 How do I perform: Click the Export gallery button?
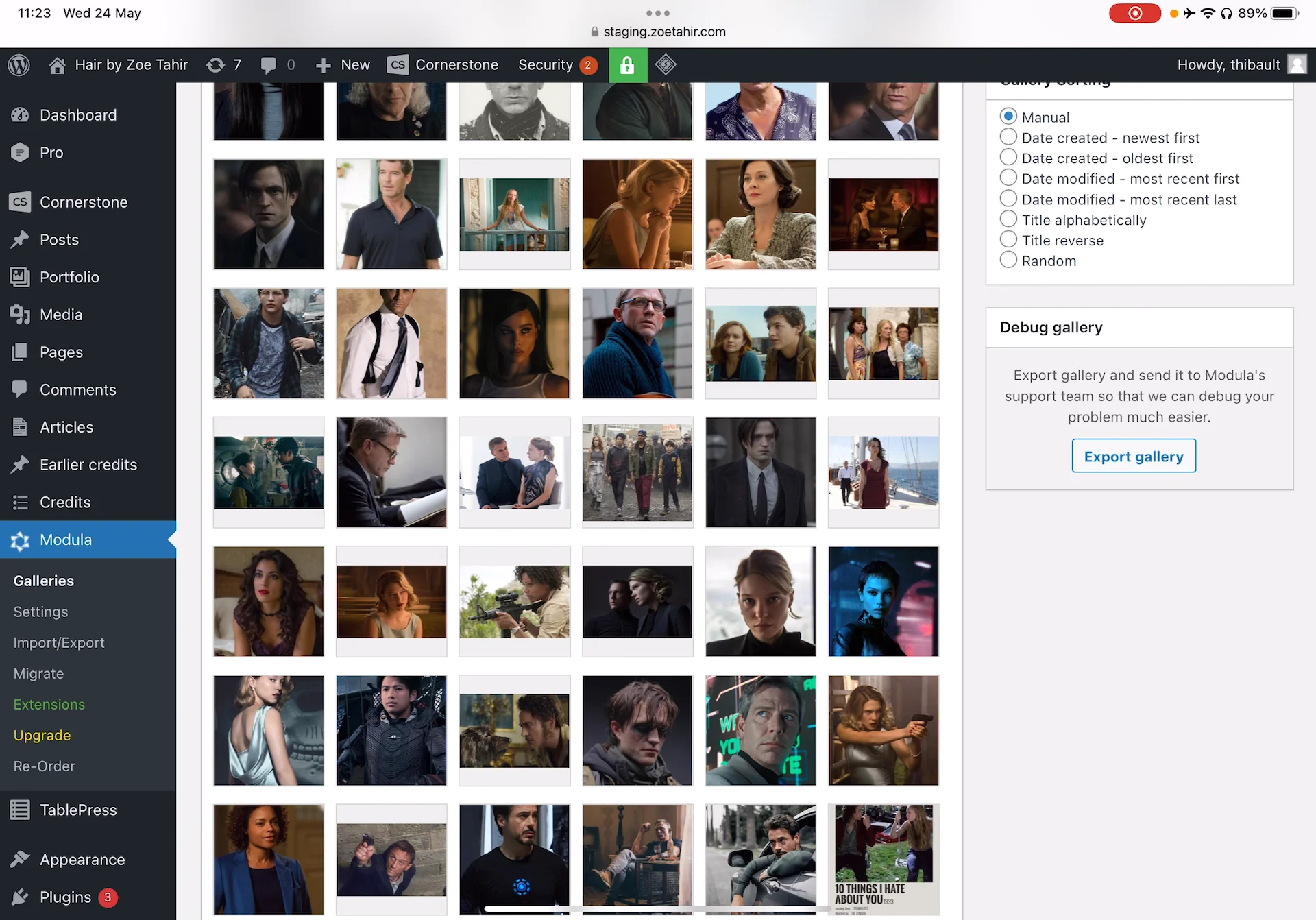(x=1134, y=456)
